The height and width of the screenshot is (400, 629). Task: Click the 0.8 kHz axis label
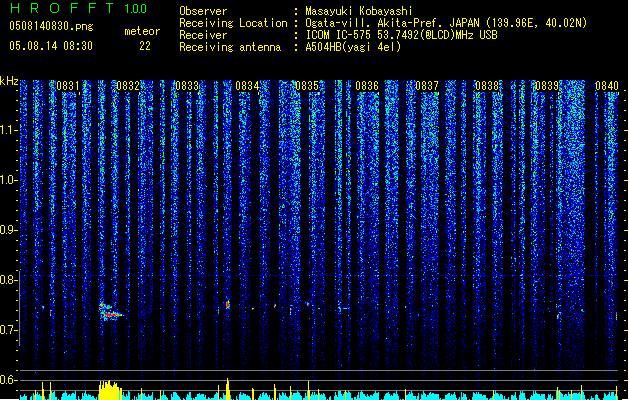pos(9,280)
